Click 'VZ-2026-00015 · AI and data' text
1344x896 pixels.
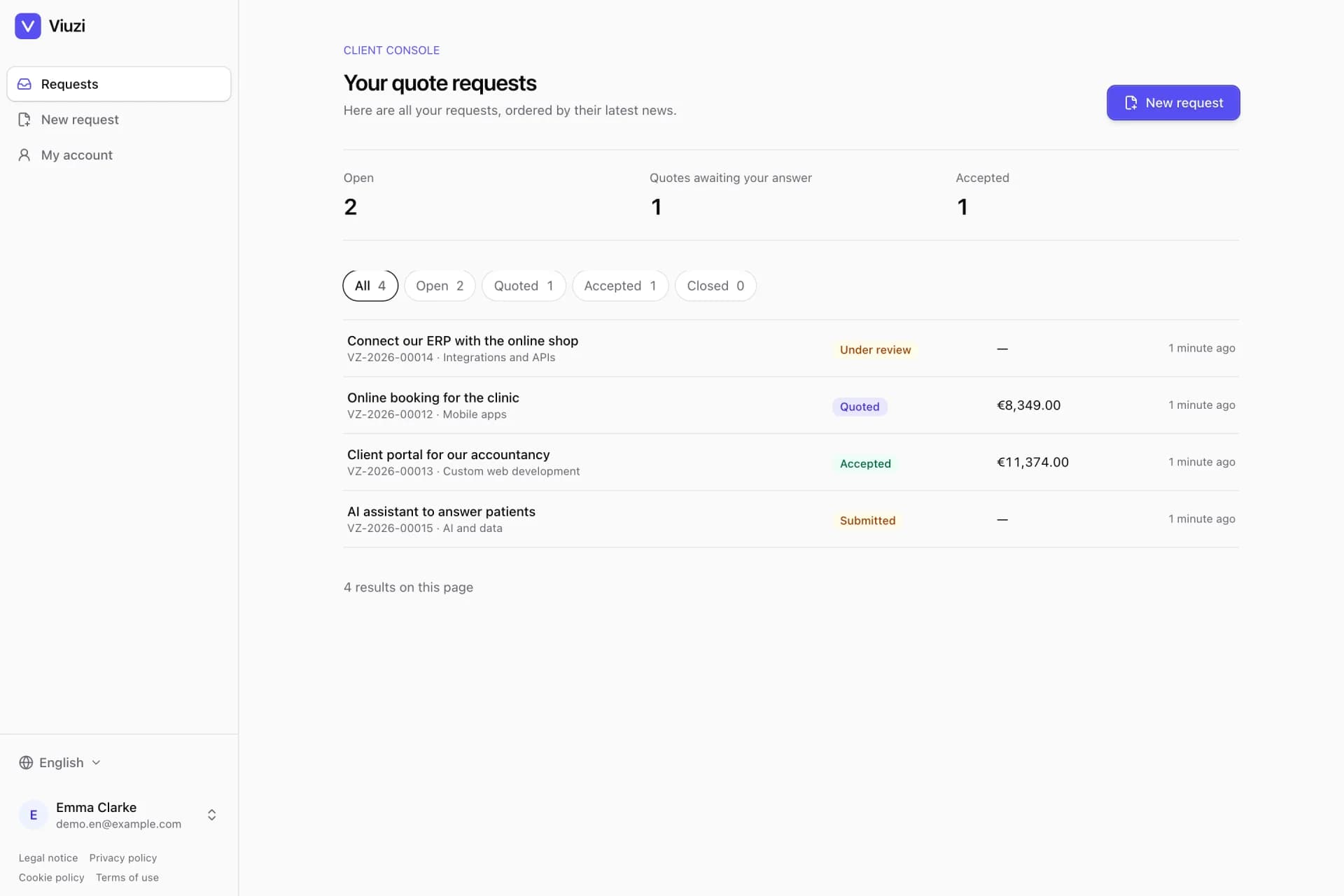pyautogui.click(x=425, y=528)
